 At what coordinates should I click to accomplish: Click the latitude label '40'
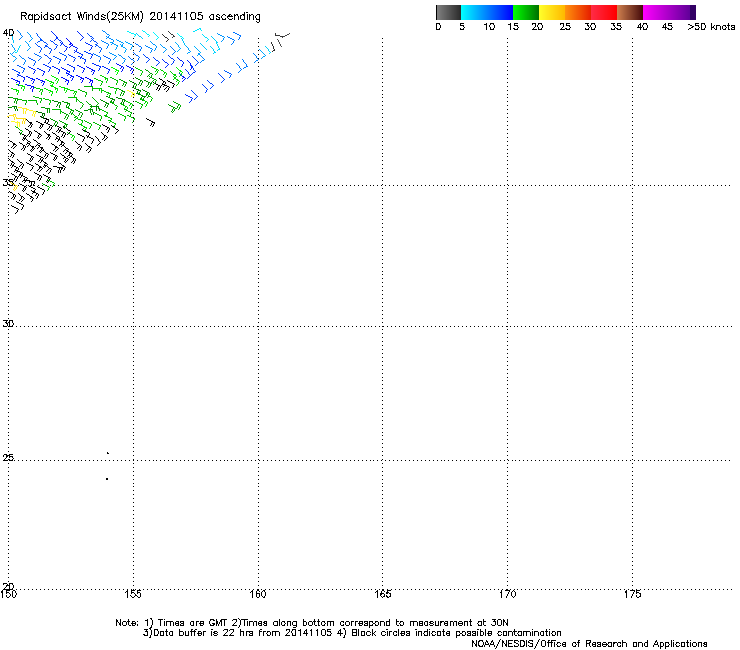pos(8,33)
